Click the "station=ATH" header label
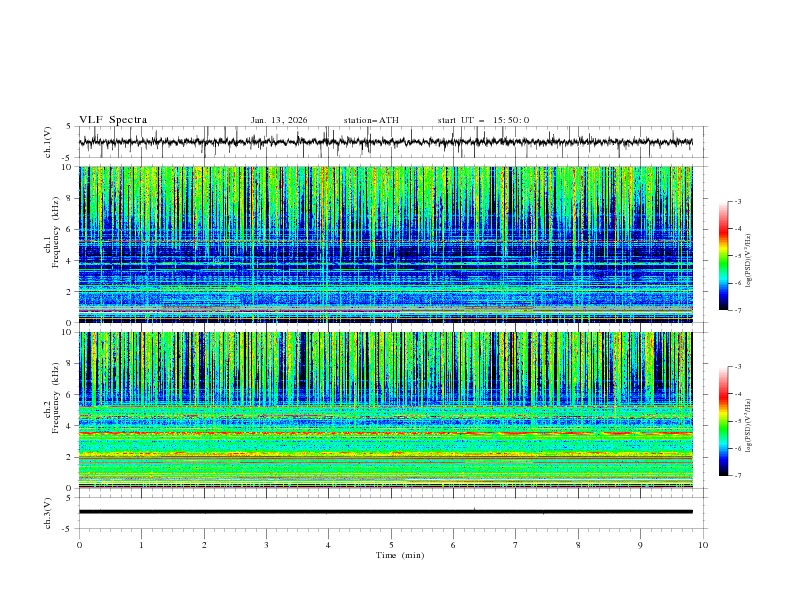 pyautogui.click(x=371, y=120)
